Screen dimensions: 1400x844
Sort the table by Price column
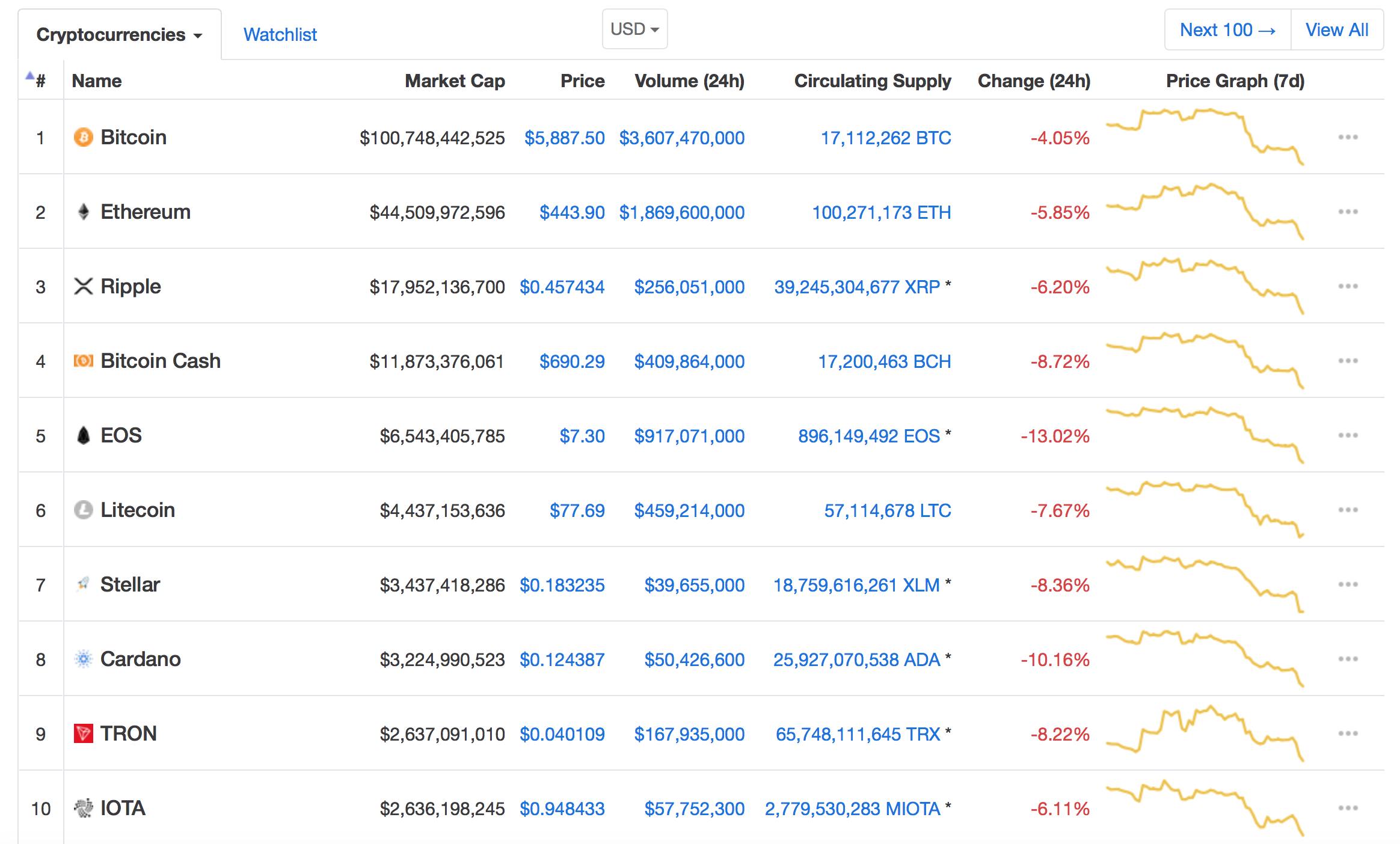click(x=582, y=81)
